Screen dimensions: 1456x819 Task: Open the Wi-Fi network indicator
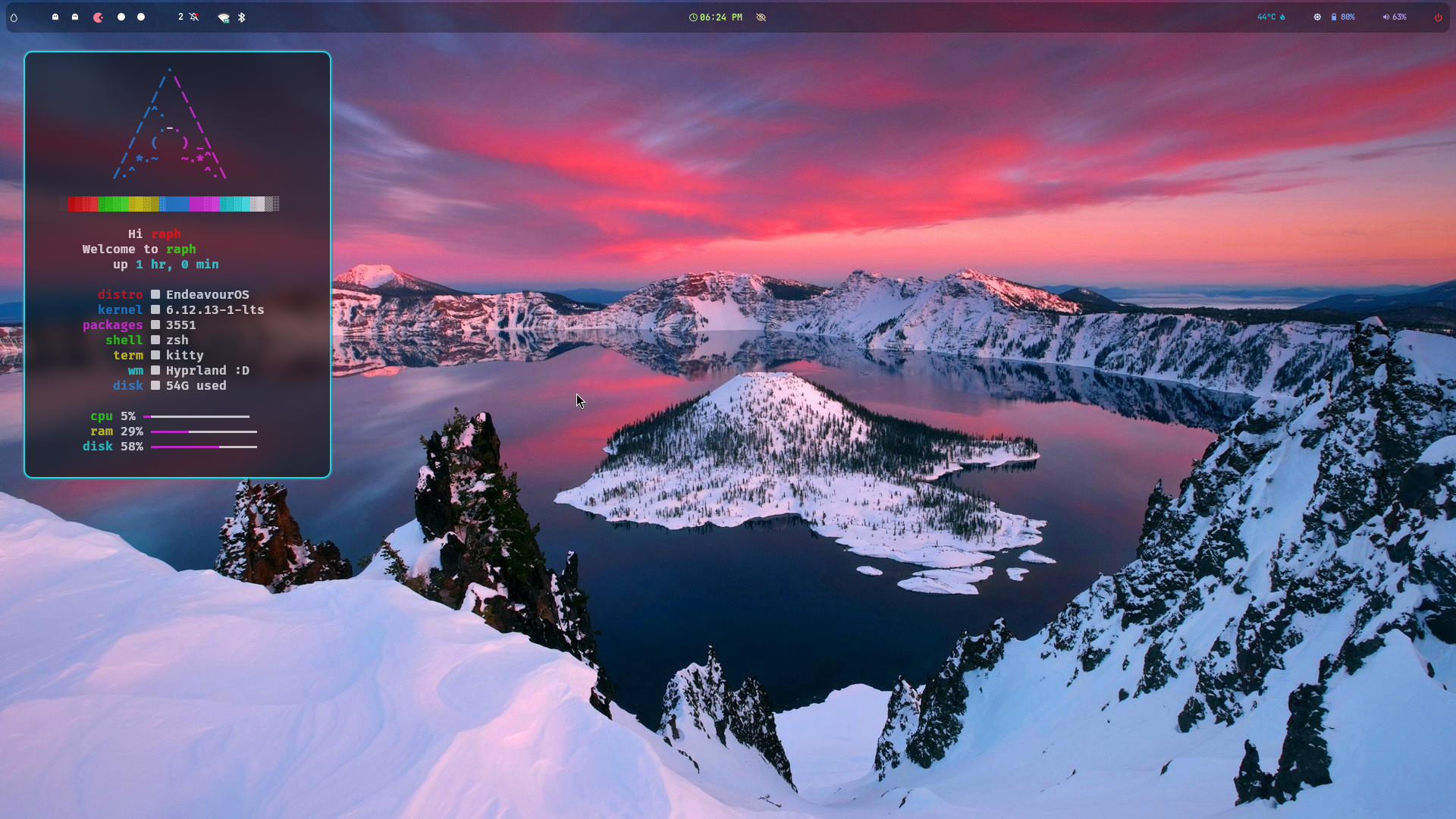point(223,17)
